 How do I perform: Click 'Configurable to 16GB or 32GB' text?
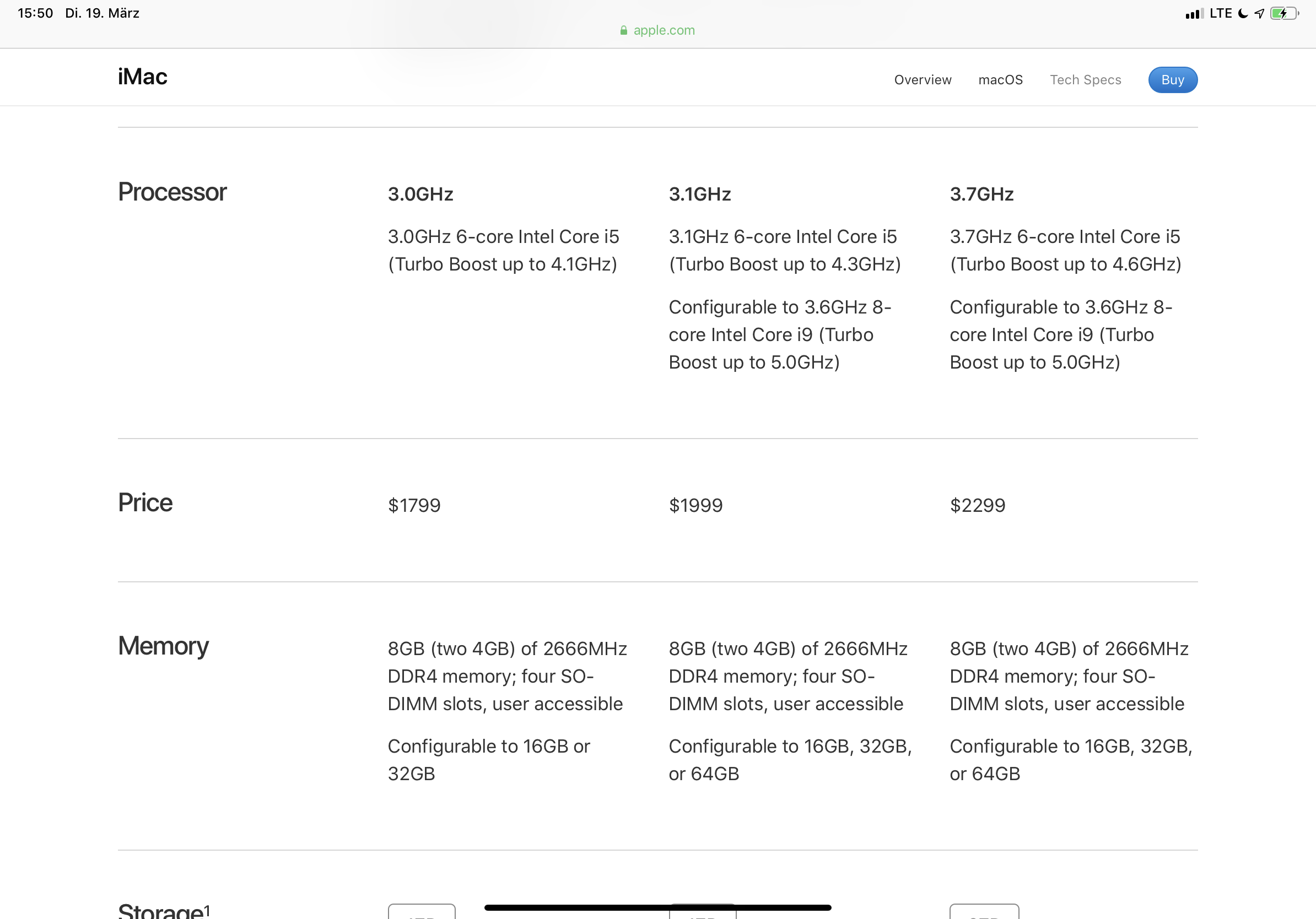click(489, 760)
